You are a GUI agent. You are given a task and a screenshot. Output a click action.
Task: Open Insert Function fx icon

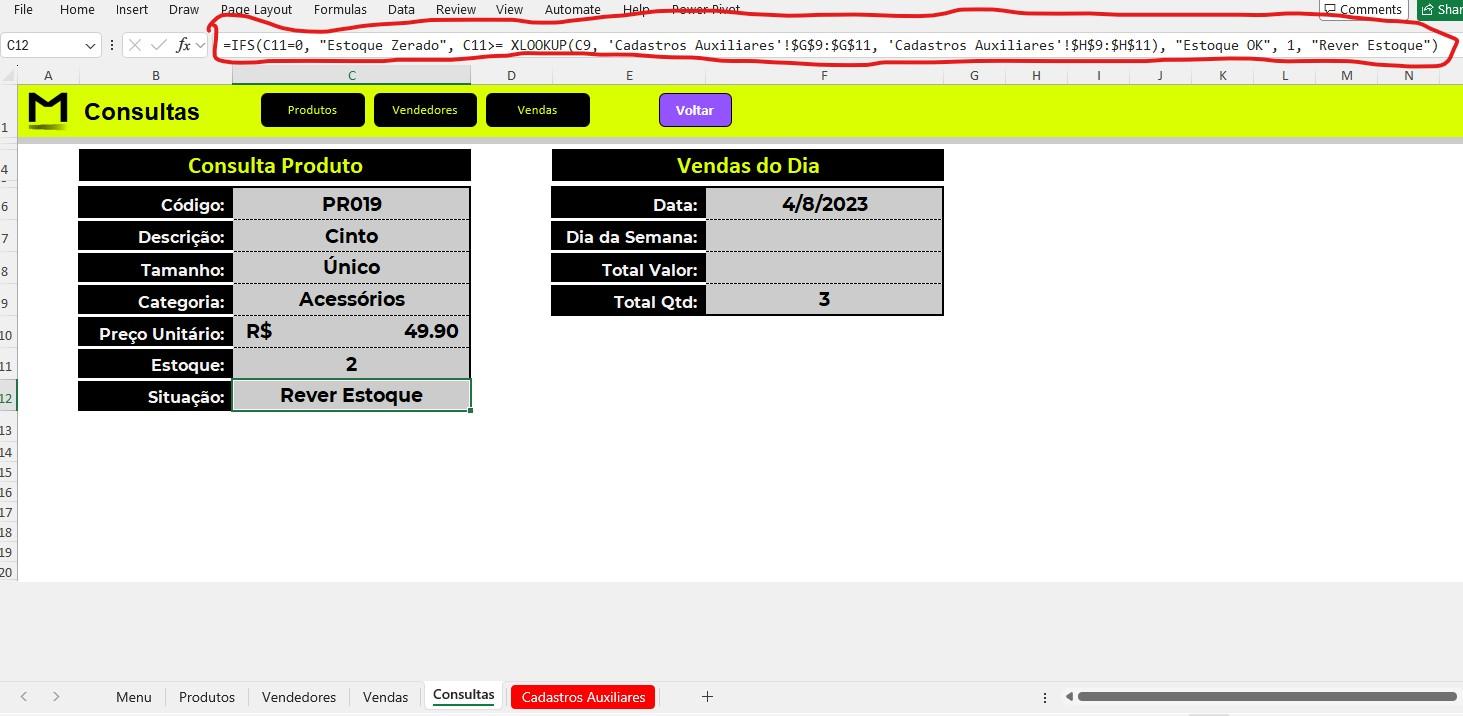pos(183,45)
